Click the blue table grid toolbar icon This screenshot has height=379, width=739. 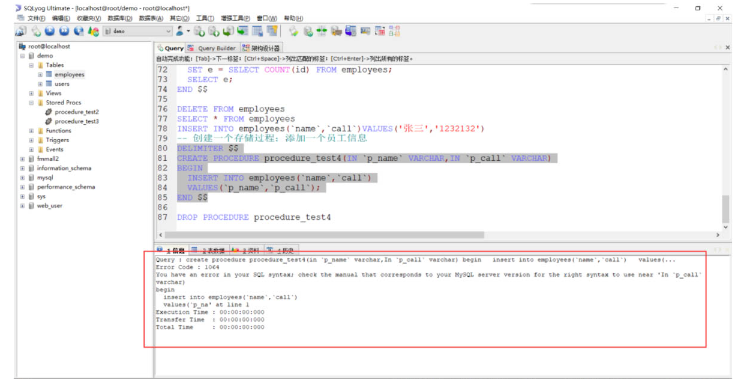coord(257,32)
